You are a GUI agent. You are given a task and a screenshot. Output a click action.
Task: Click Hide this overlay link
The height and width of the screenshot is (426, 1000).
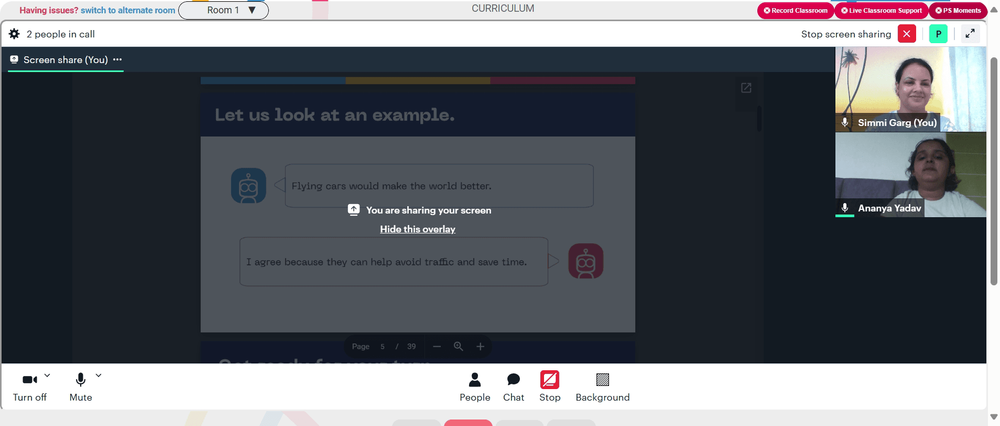coord(418,229)
